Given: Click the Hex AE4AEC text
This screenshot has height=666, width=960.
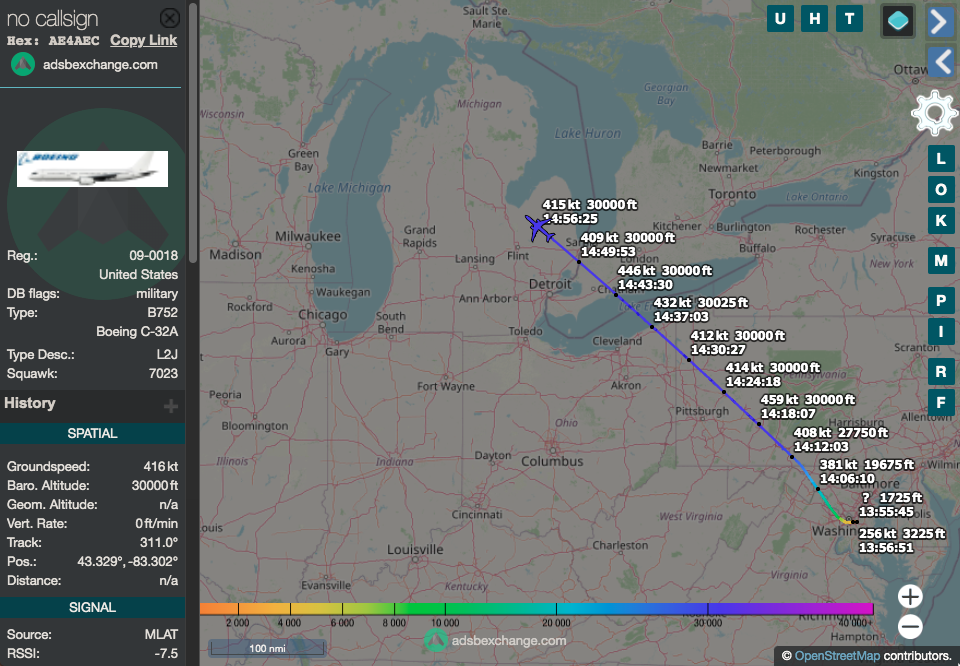Looking at the screenshot, I should click(53, 41).
